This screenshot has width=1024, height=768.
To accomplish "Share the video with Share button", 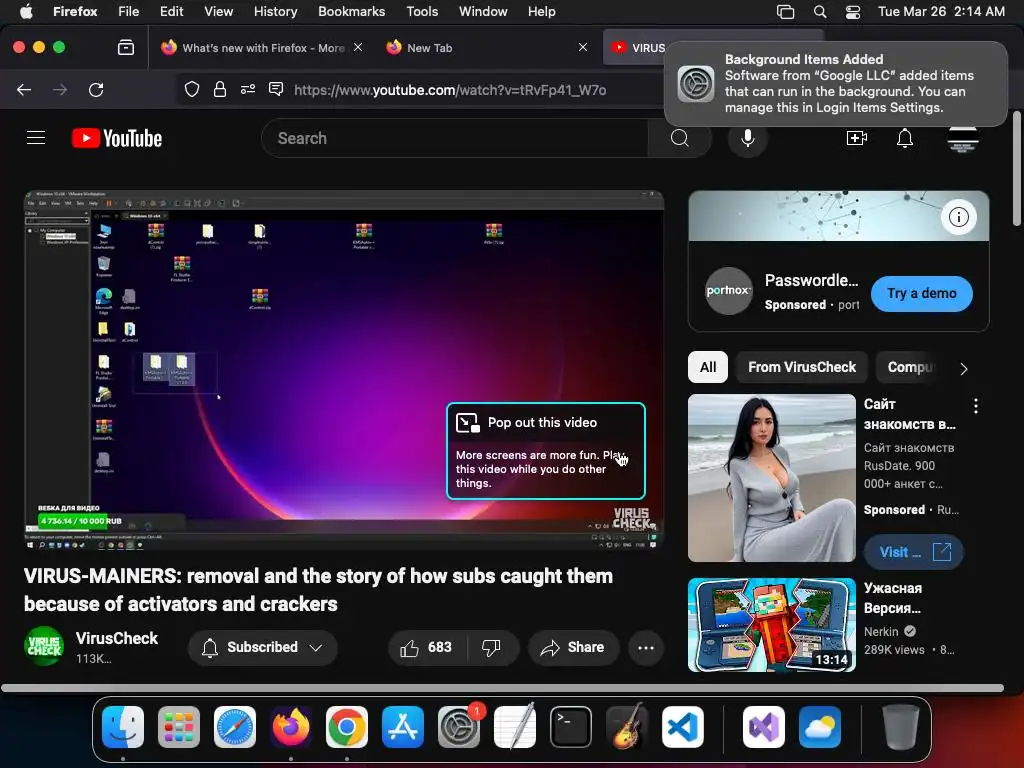I will pos(573,647).
